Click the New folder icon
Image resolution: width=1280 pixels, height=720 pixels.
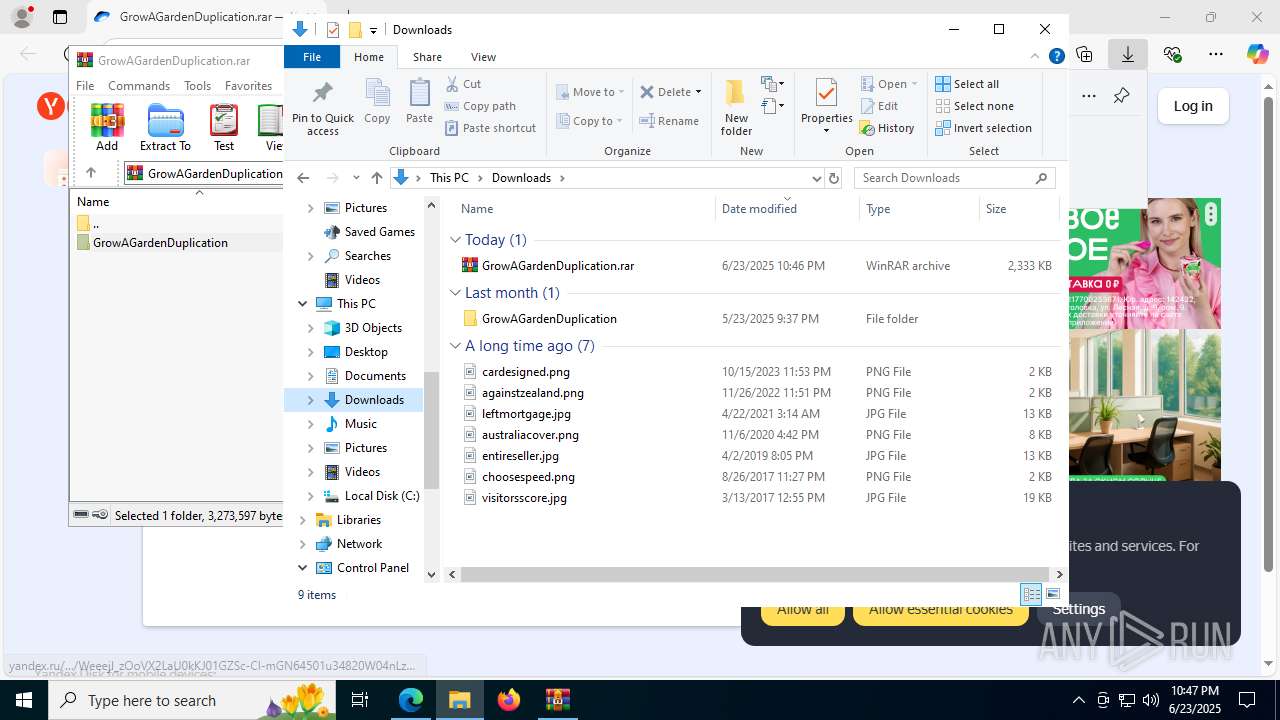click(735, 94)
